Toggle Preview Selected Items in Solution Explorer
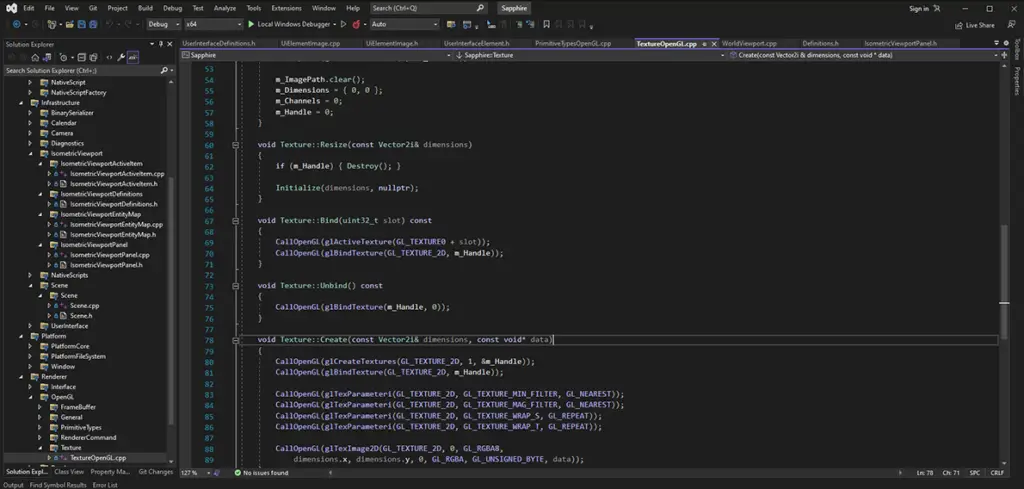Screen dimensions: 1024x489 tap(133, 57)
